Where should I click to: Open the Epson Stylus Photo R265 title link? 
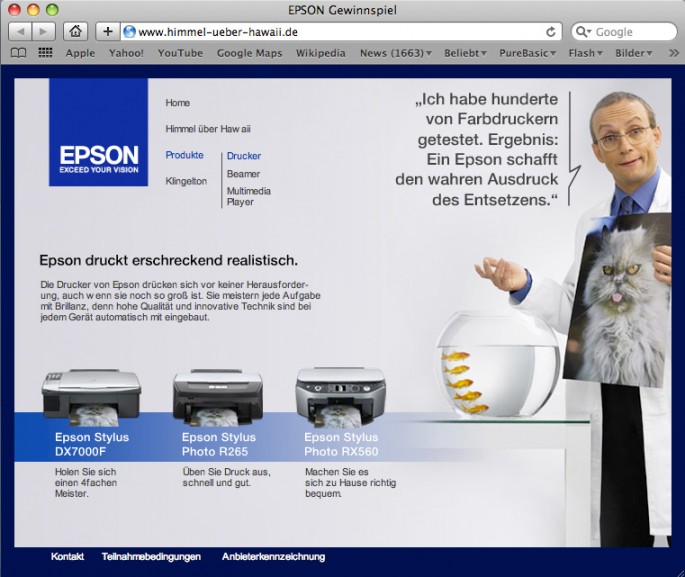[x=218, y=444]
